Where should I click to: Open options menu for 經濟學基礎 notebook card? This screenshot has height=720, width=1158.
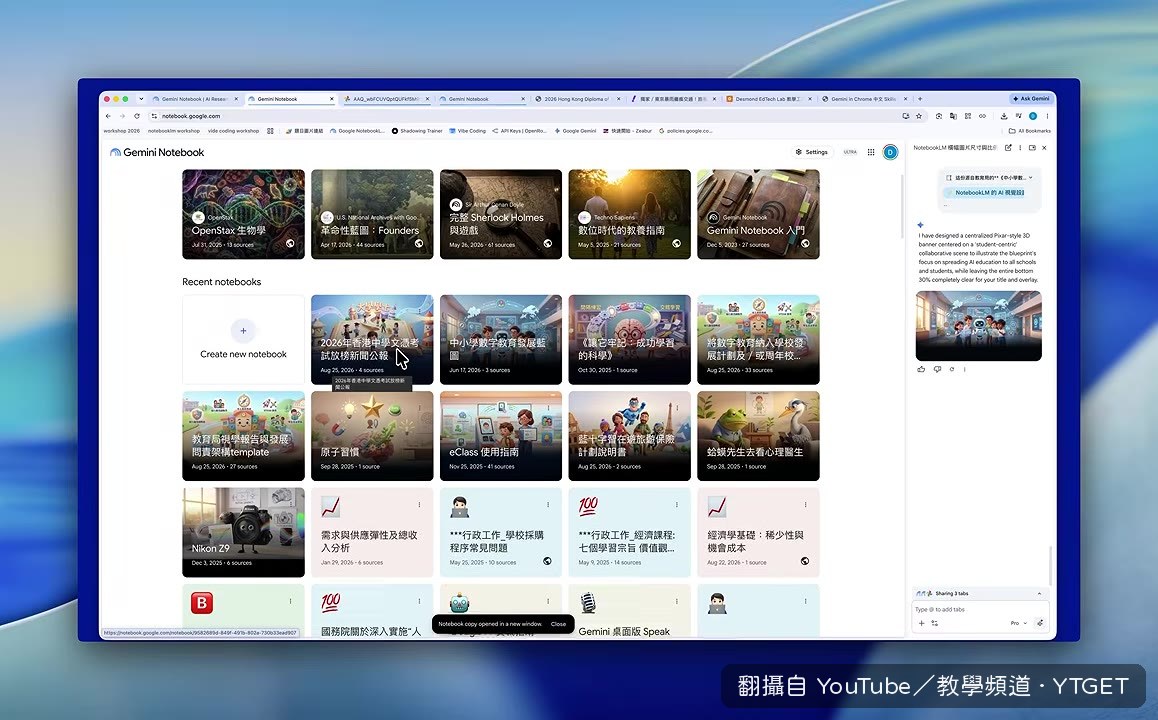click(806, 505)
